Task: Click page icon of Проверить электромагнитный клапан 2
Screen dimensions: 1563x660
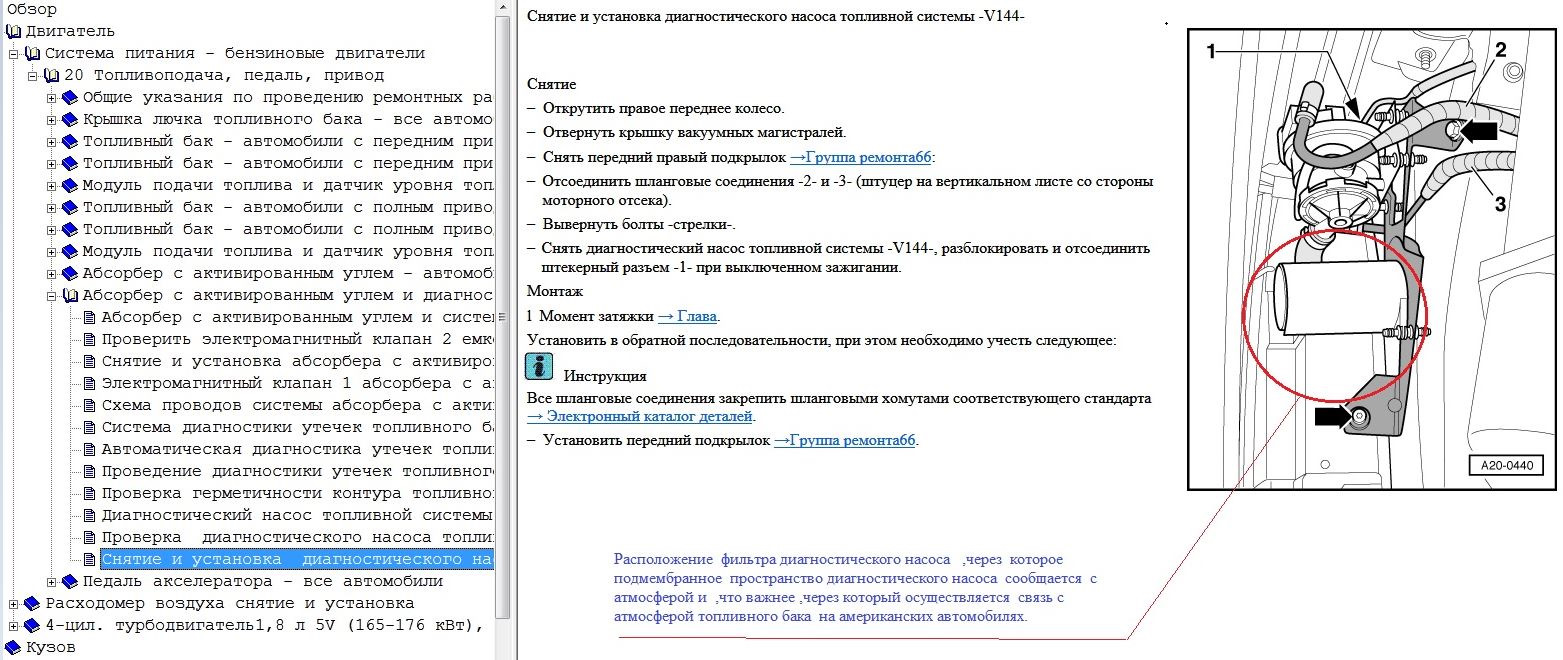Action: (x=90, y=340)
